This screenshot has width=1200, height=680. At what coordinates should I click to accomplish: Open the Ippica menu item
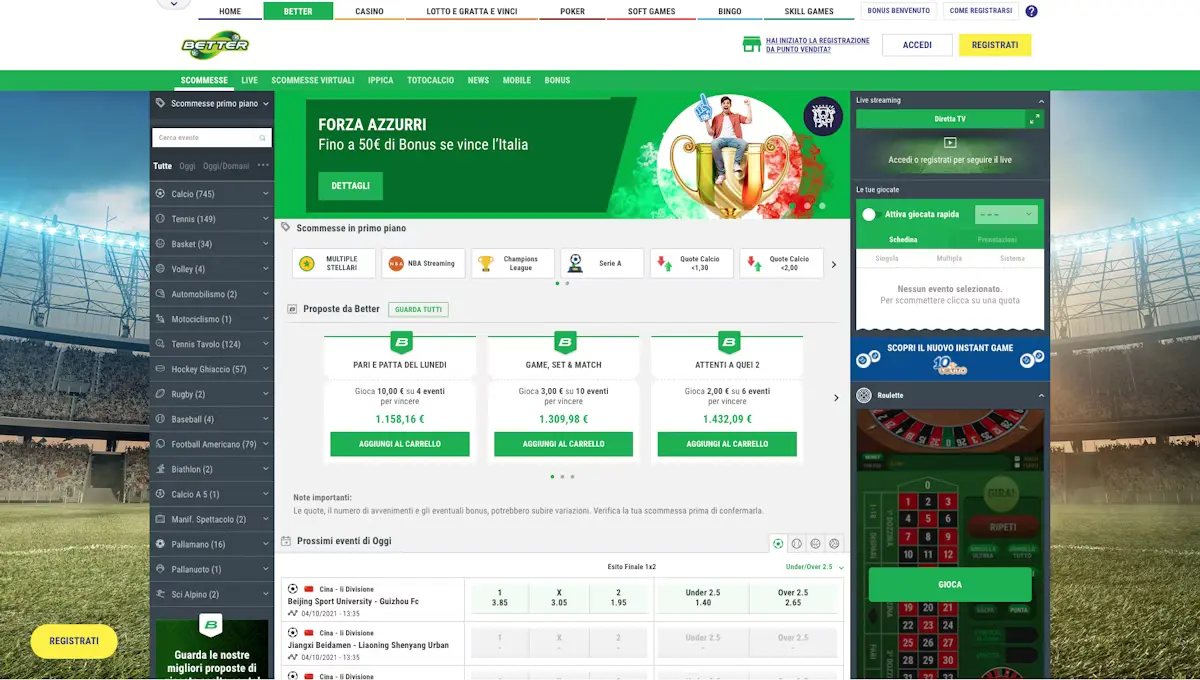tap(380, 80)
